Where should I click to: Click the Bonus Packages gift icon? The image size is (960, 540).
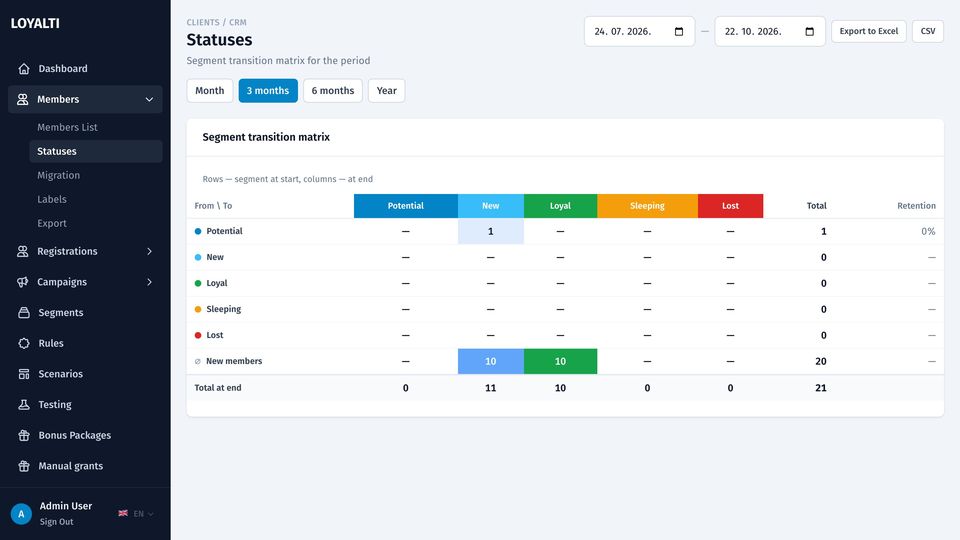pos(24,435)
